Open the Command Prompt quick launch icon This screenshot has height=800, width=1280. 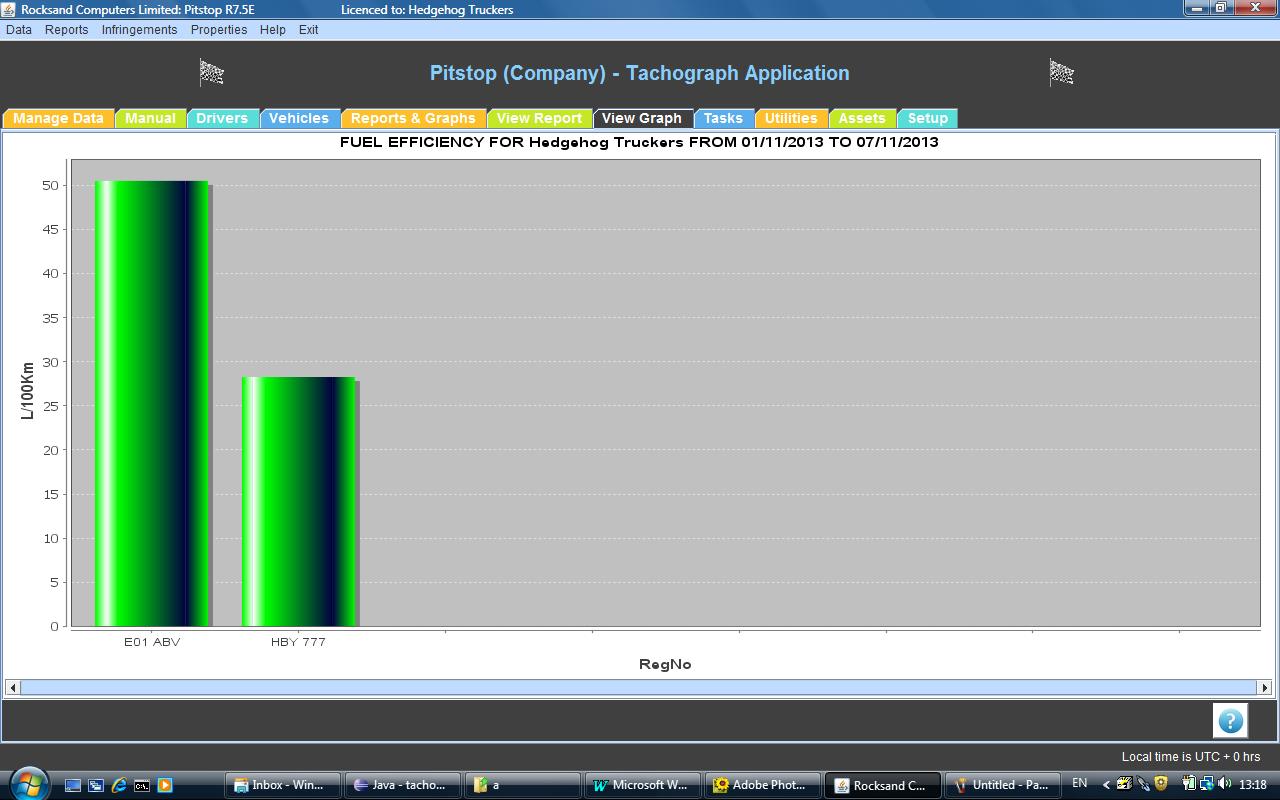(142, 785)
